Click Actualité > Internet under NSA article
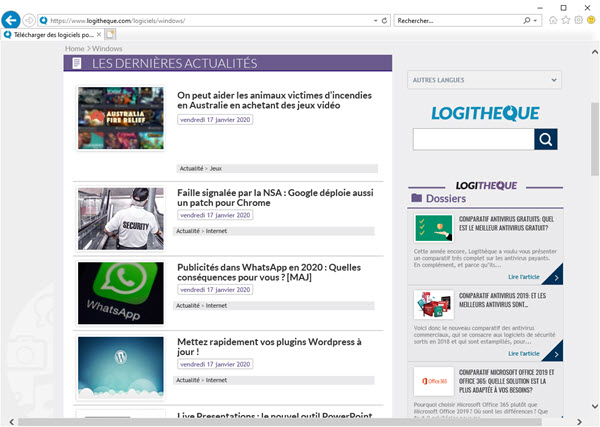The height and width of the screenshot is (427, 600). click(201, 231)
